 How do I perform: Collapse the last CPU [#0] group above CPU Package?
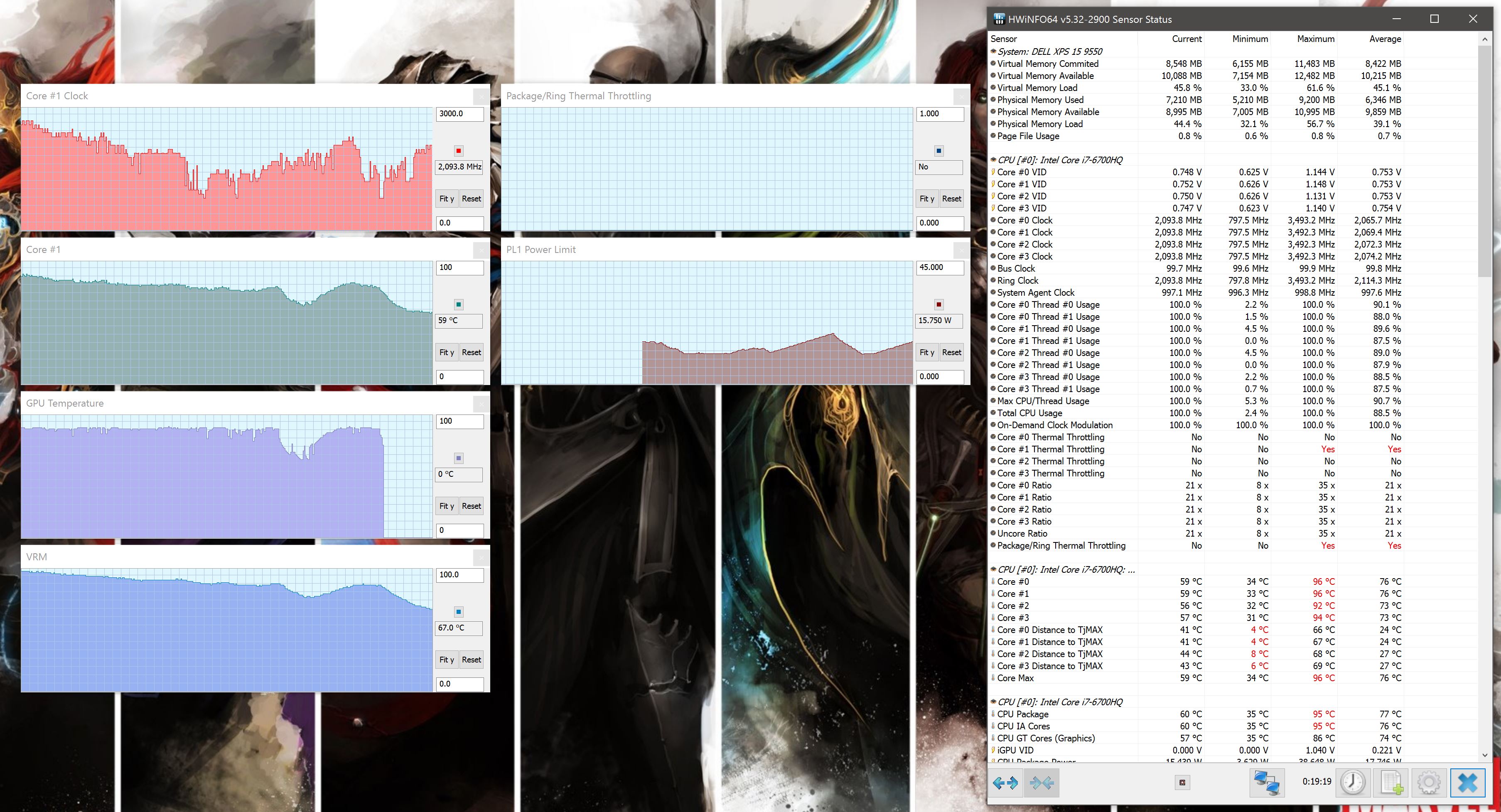[993, 702]
